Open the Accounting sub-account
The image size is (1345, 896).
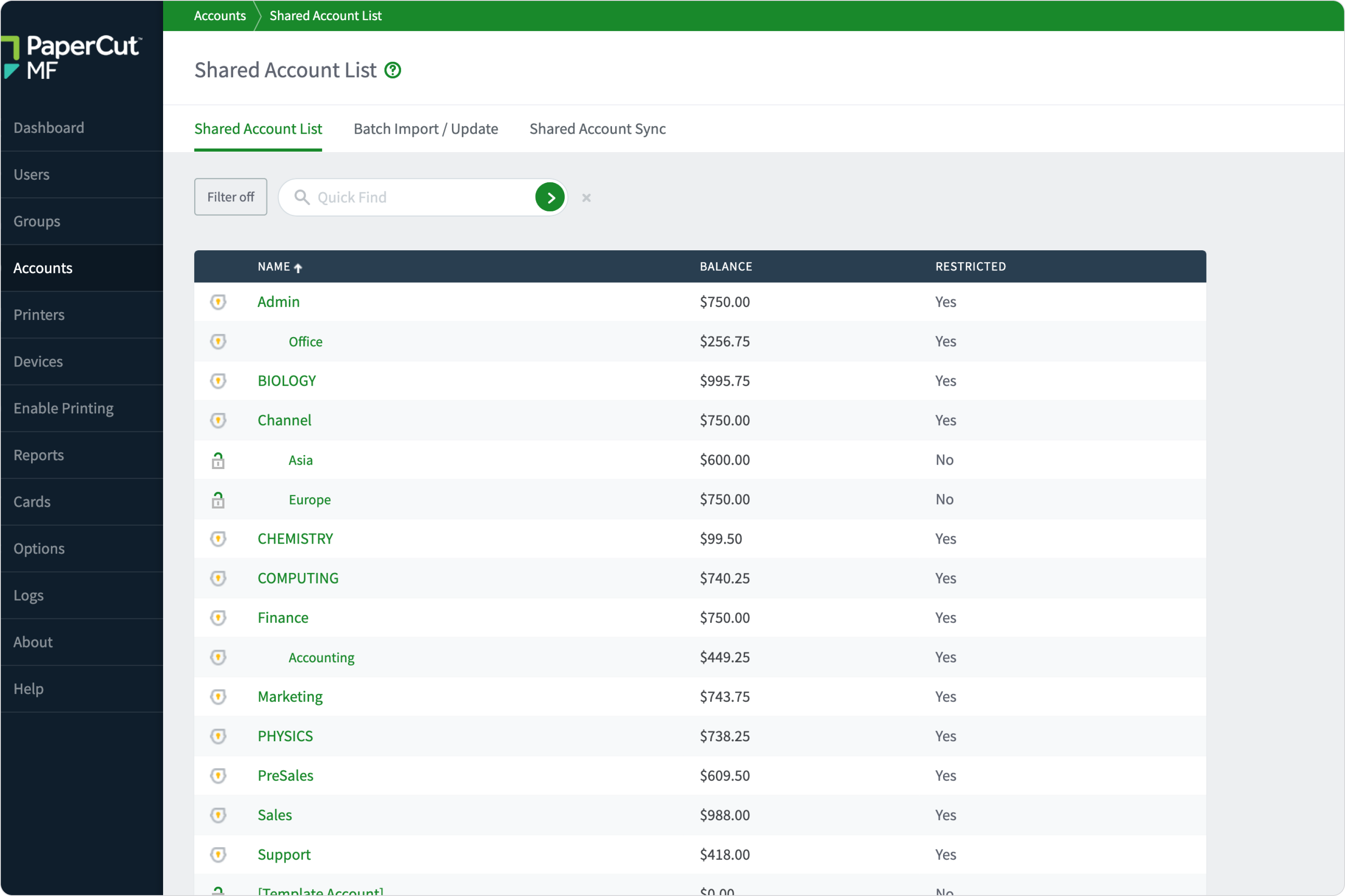coord(320,657)
